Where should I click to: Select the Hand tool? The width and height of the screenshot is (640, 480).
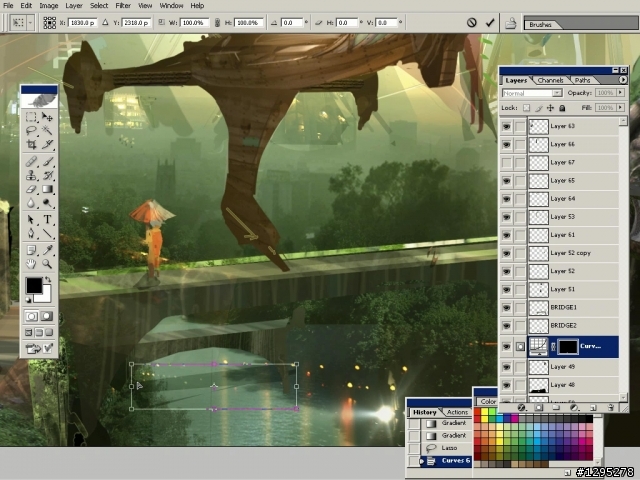point(31,264)
